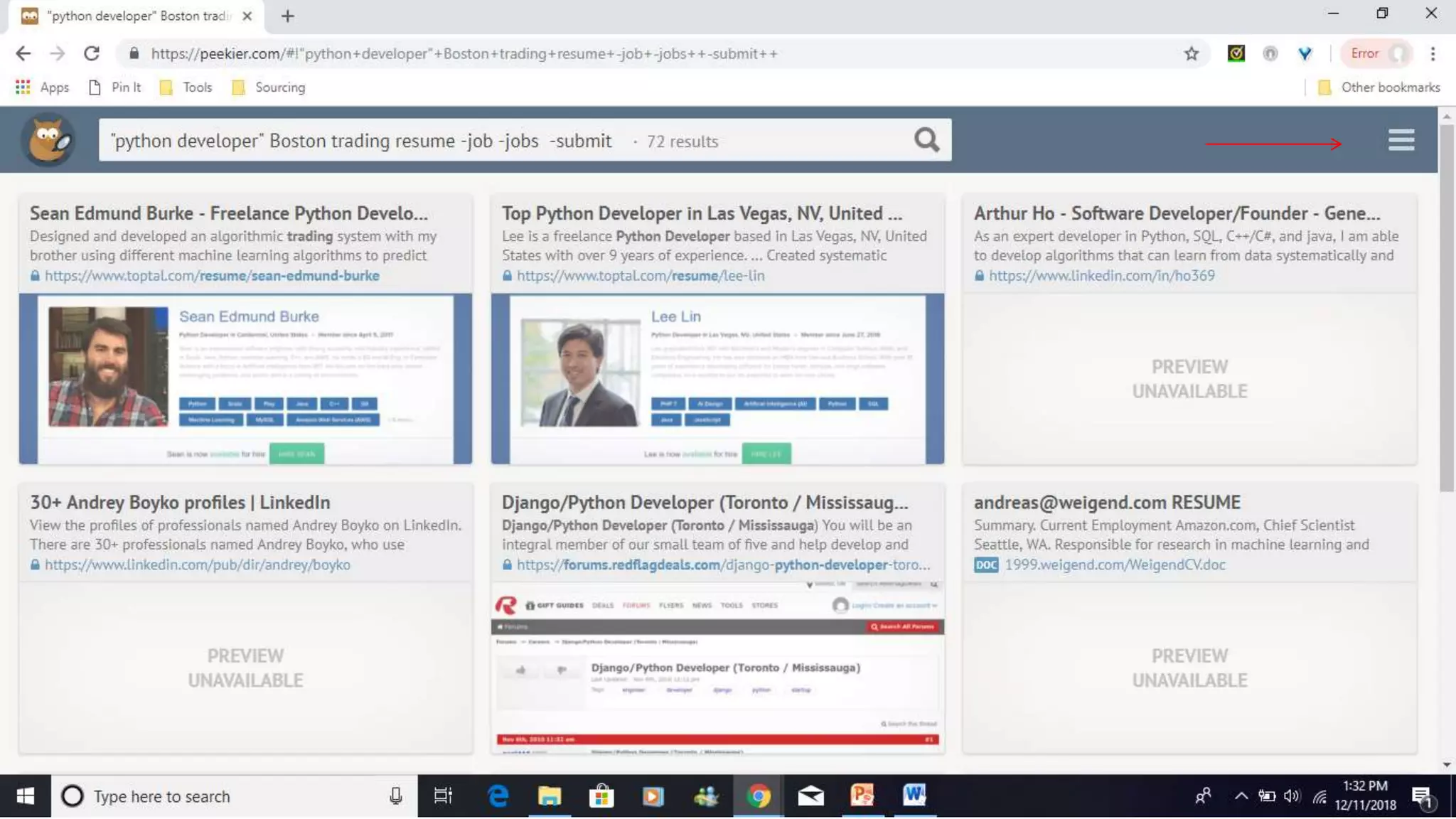Open Arthur Ho LinkedIn link
The width and height of the screenshot is (1456, 819).
pos(1101,276)
